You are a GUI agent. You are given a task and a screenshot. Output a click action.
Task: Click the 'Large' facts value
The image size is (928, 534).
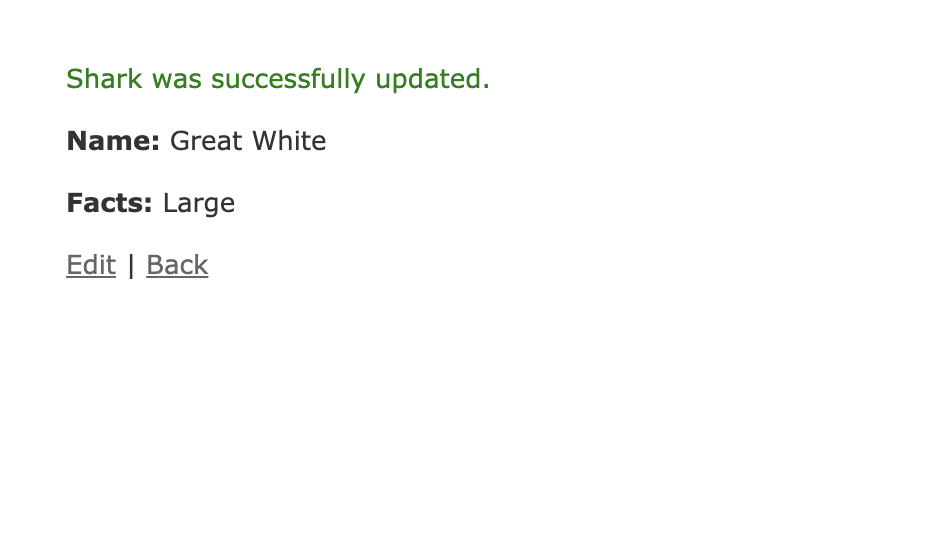pos(199,204)
